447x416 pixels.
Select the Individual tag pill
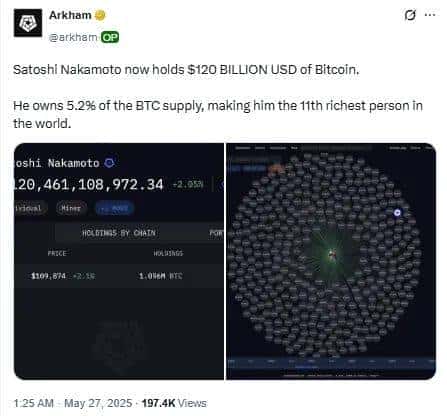[30, 208]
